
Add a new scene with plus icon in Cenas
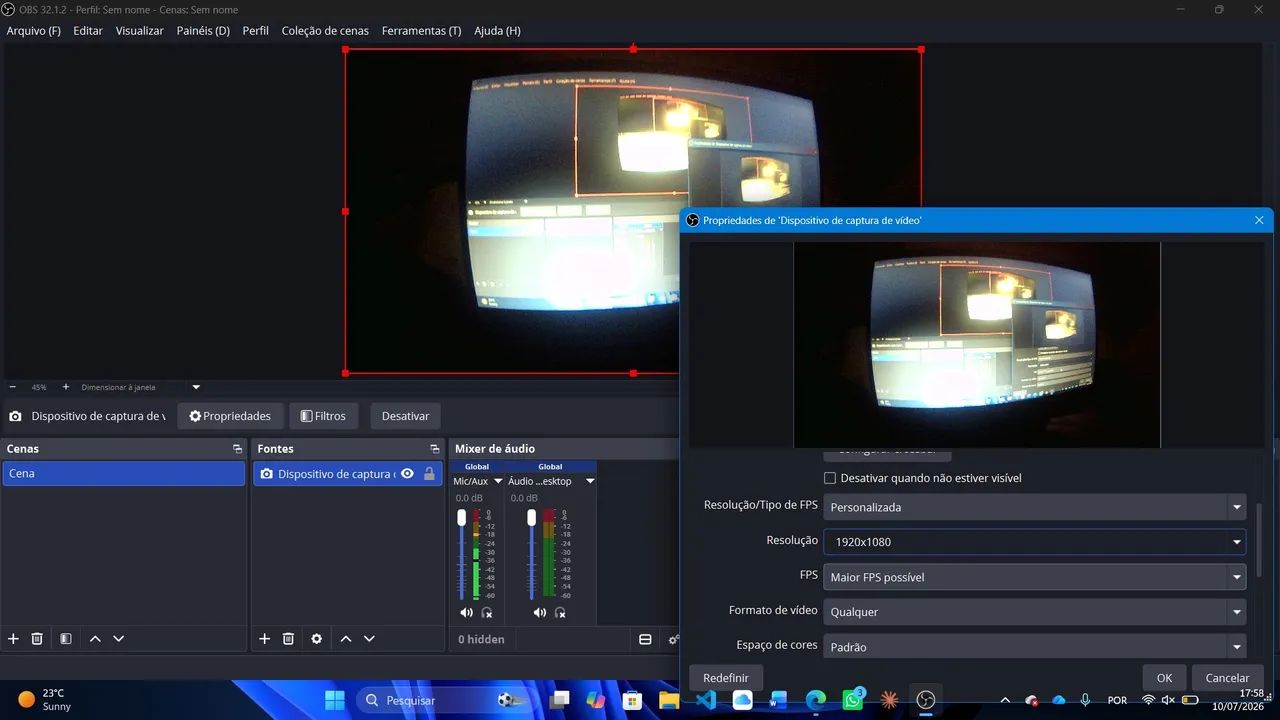pos(13,638)
